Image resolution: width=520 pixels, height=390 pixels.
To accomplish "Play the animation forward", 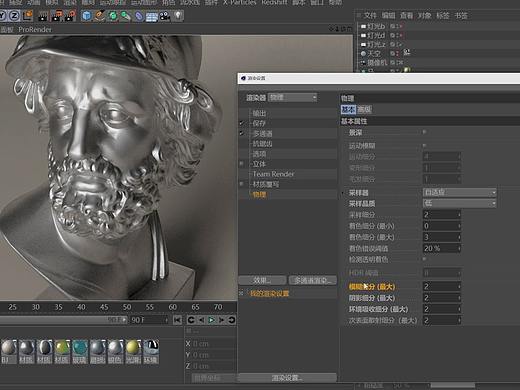I will [211, 320].
